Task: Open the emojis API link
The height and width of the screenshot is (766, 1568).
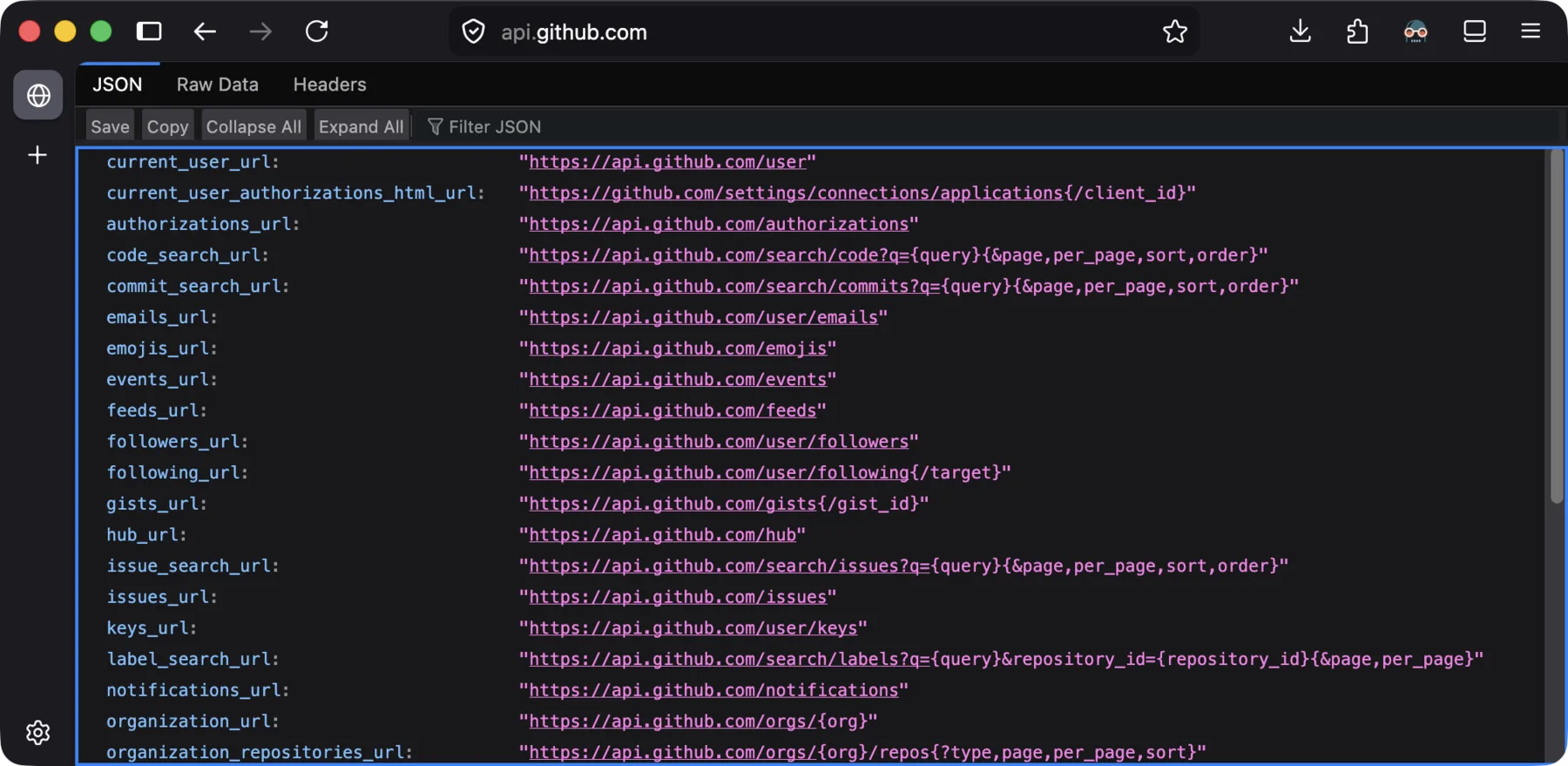Action: click(x=678, y=349)
